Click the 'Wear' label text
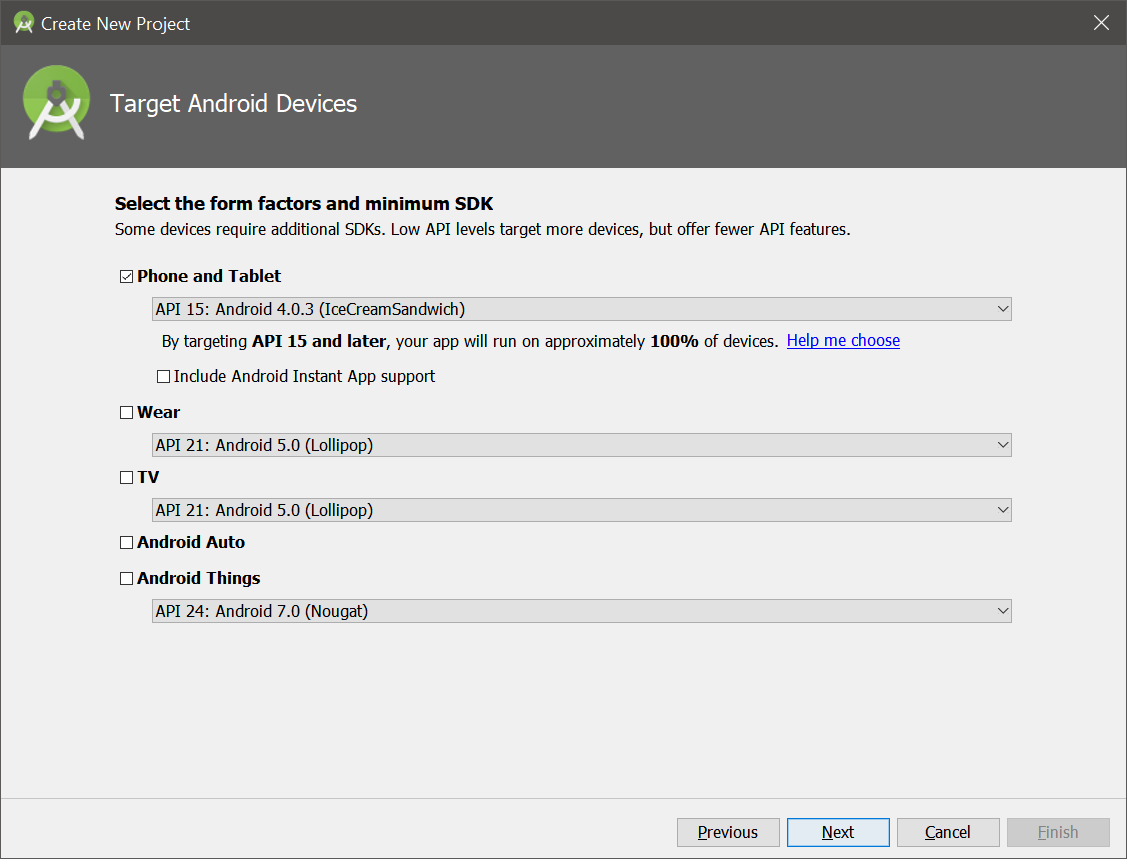 [159, 413]
